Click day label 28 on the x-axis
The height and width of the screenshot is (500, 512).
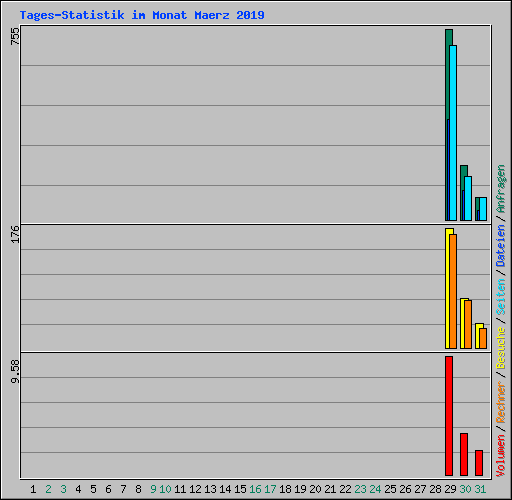[435, 489]
